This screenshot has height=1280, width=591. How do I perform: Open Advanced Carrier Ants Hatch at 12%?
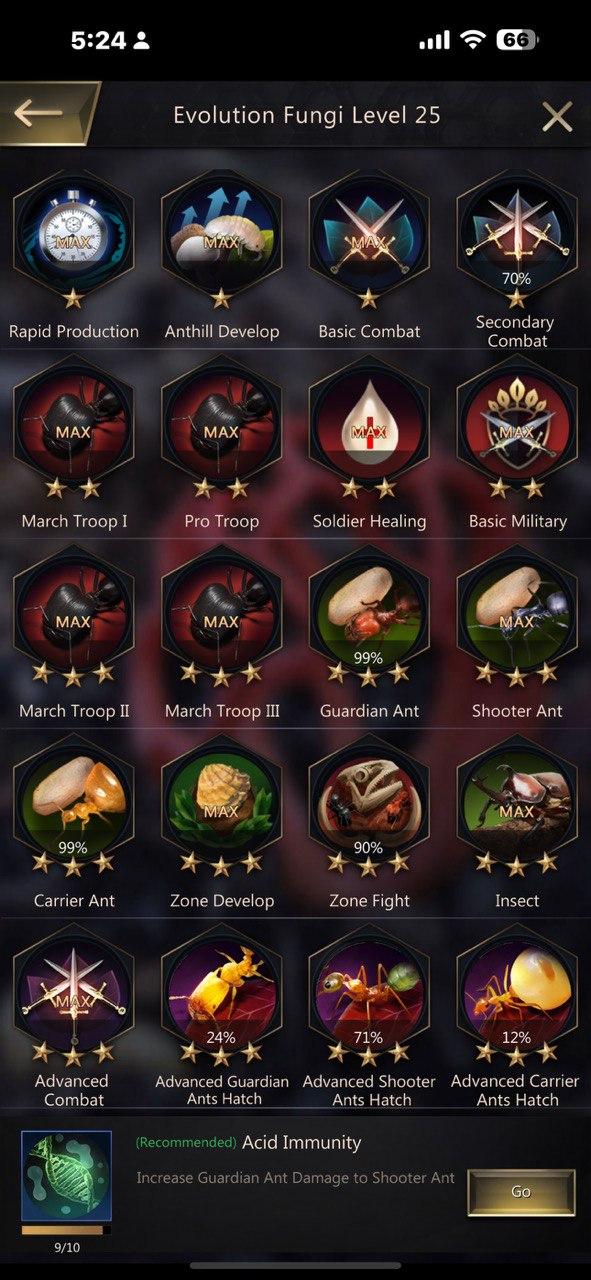pos(516,996)
